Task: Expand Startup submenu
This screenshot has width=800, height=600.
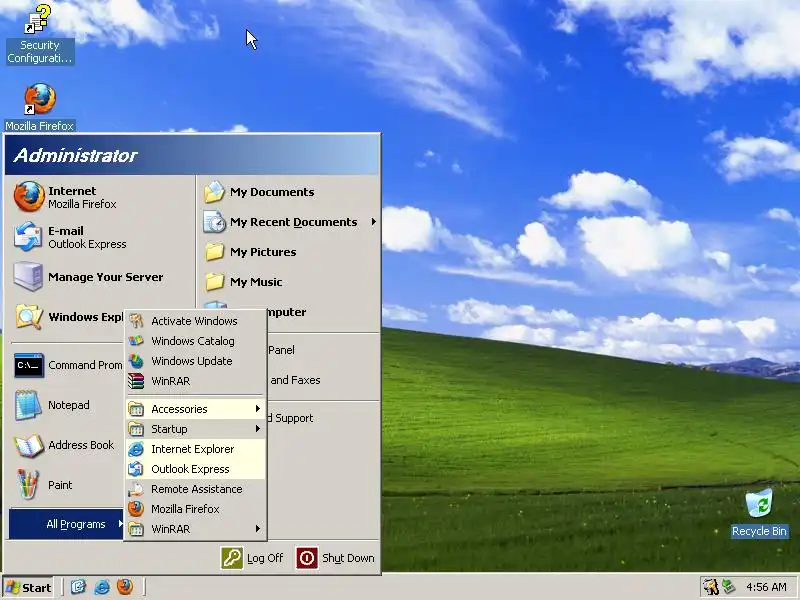Action: pyautogui.click(x=195, y=429)
